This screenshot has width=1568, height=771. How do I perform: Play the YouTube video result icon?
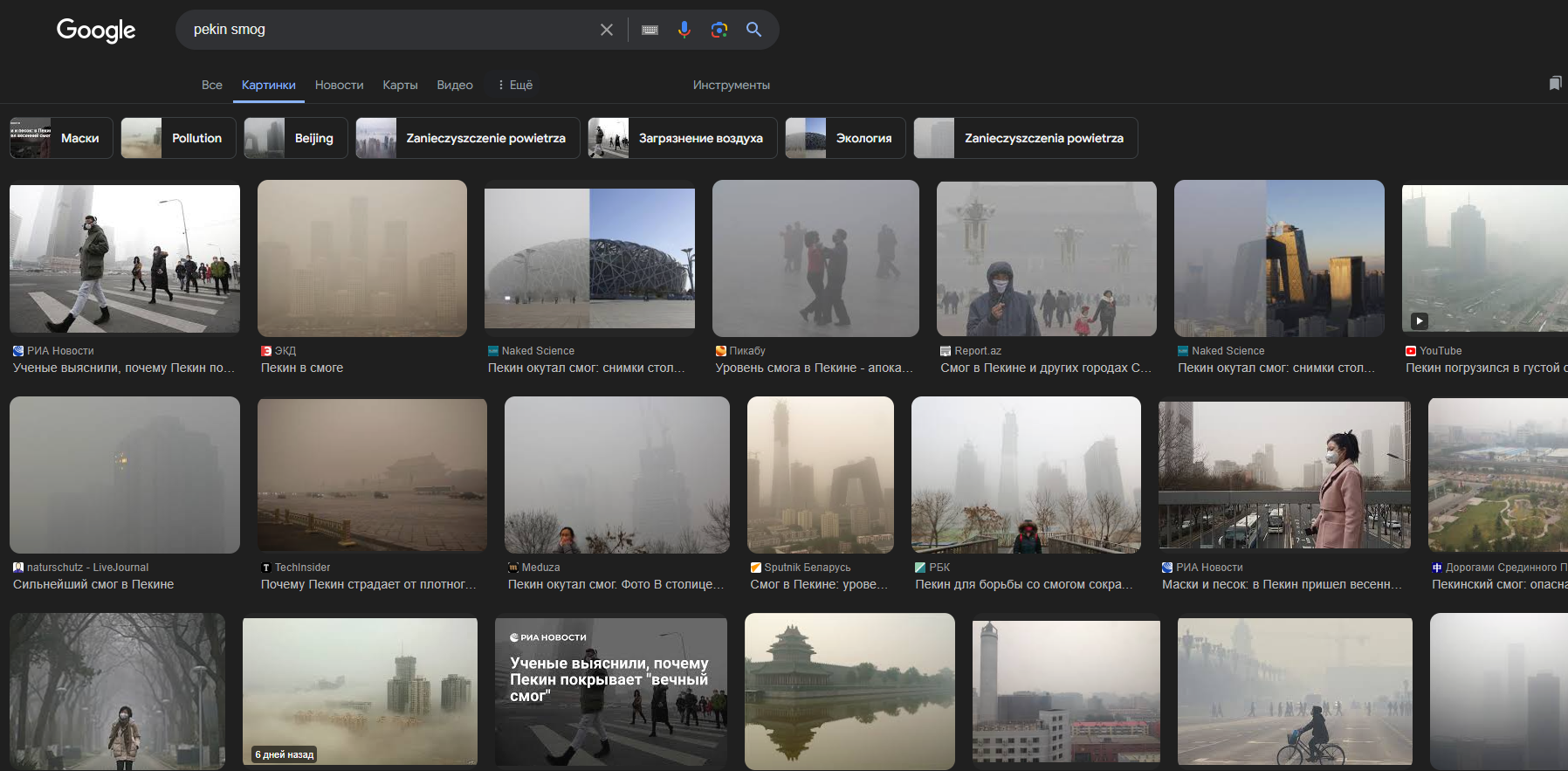(1420, 320)
